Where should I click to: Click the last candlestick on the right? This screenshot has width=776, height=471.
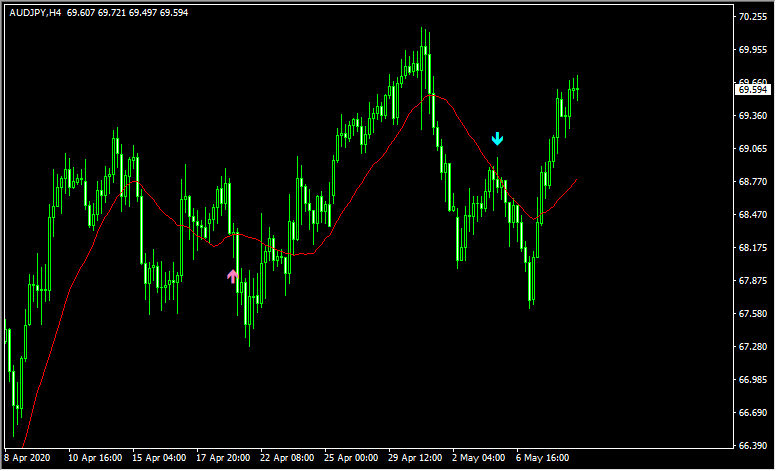578,89
